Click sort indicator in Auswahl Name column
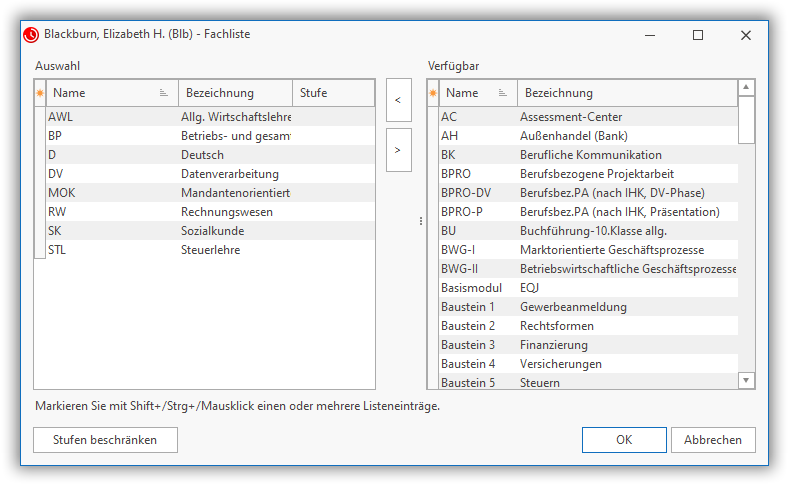 [x=164, y=93]
